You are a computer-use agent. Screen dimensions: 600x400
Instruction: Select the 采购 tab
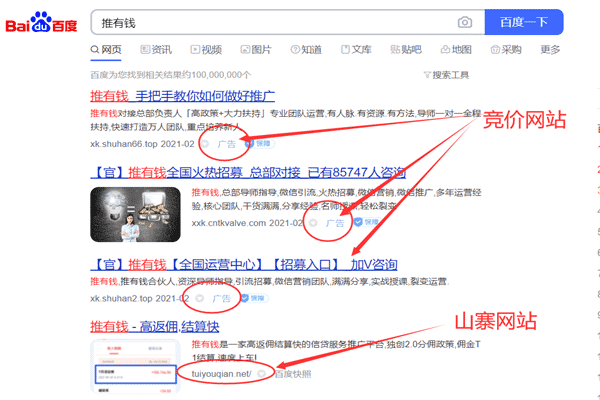[506, 50]
